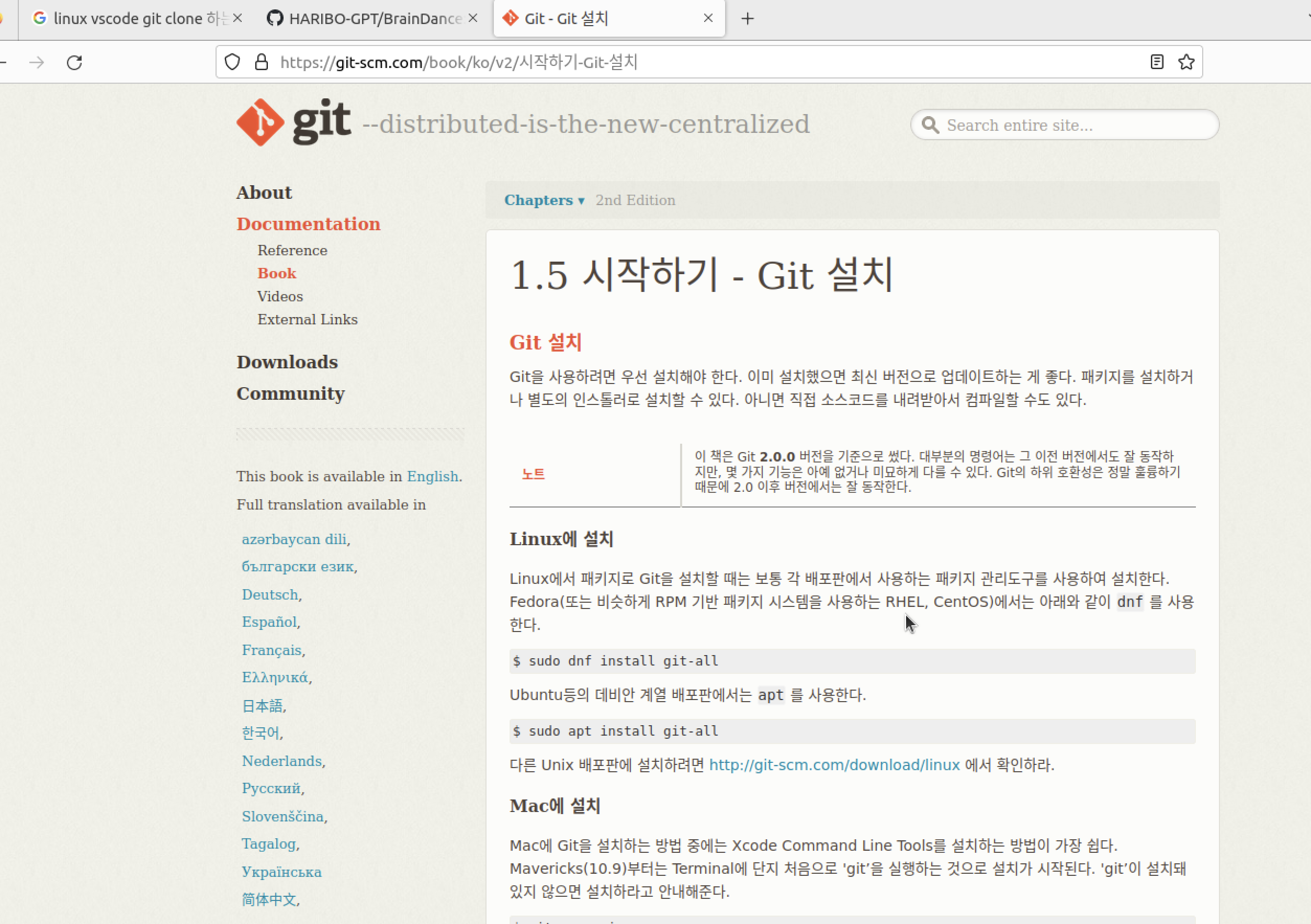Click the 1.5 시작하기 - Git 설치 heading
Screen dimensions: 1311x924
point(702,275)
